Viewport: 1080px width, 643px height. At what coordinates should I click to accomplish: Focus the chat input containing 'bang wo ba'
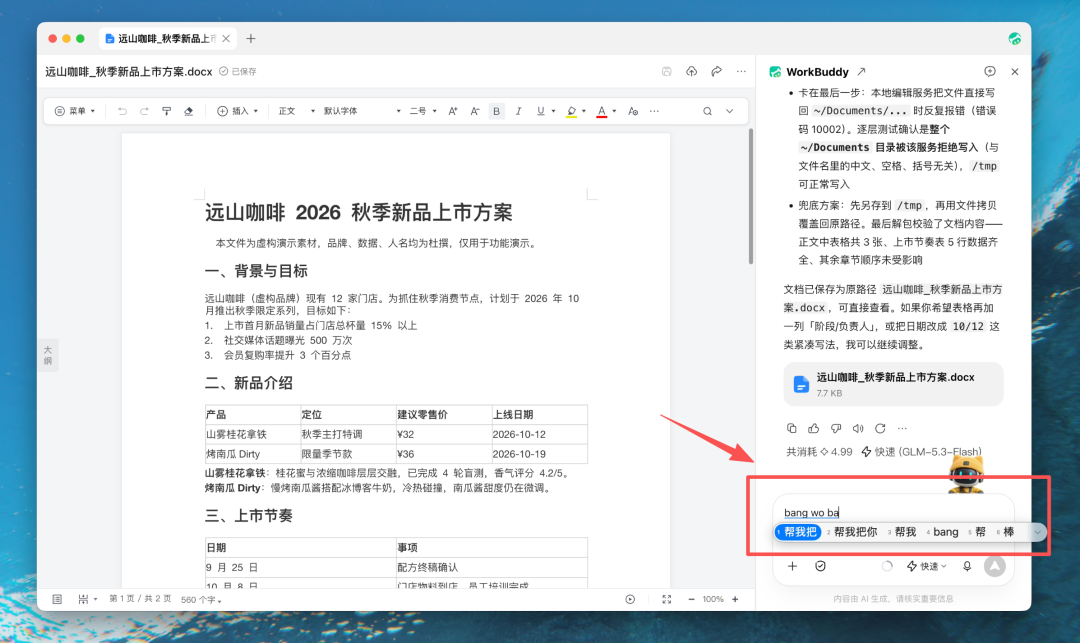click(x=893, y=512)
